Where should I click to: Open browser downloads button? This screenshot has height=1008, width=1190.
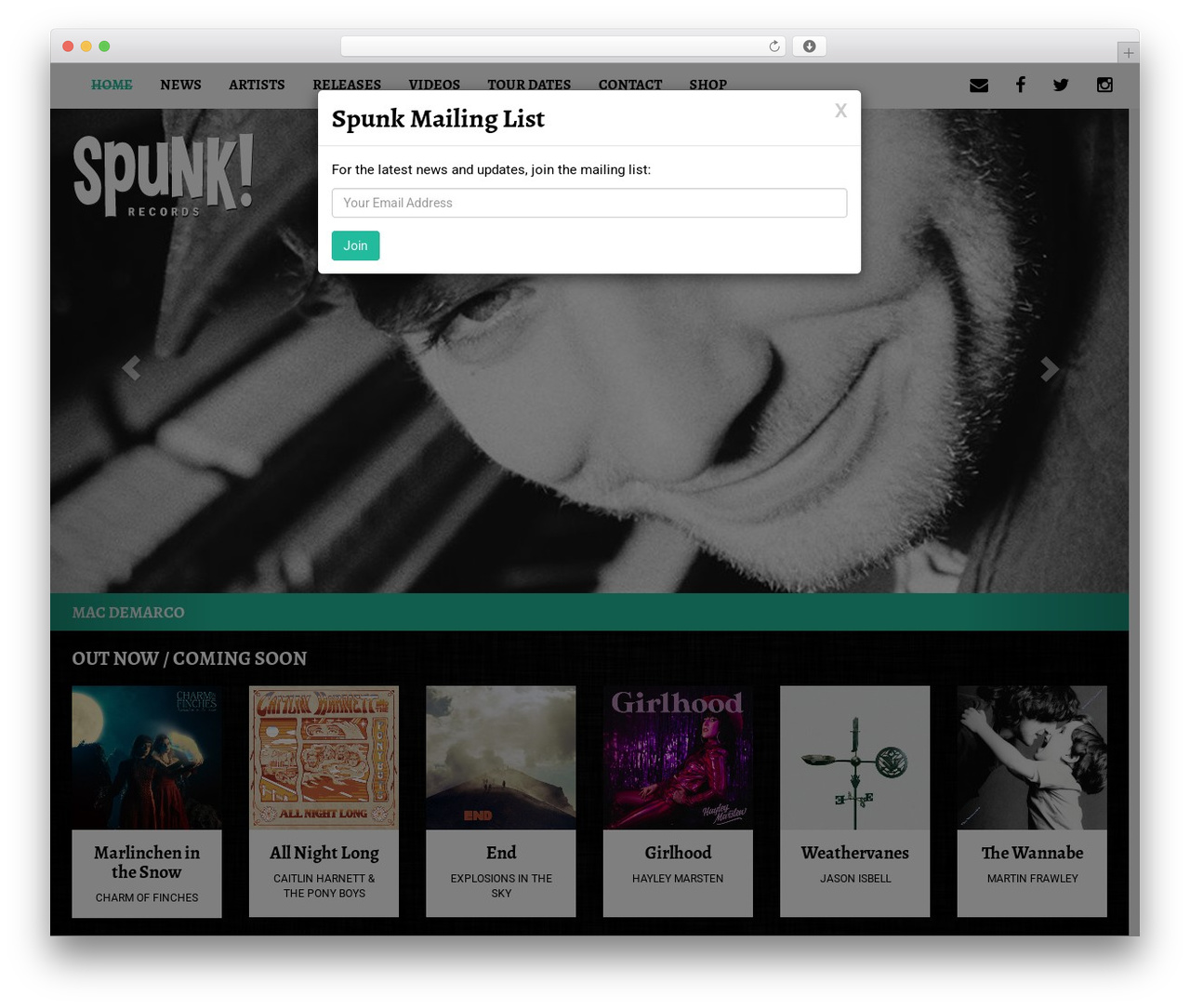(809, 46)
